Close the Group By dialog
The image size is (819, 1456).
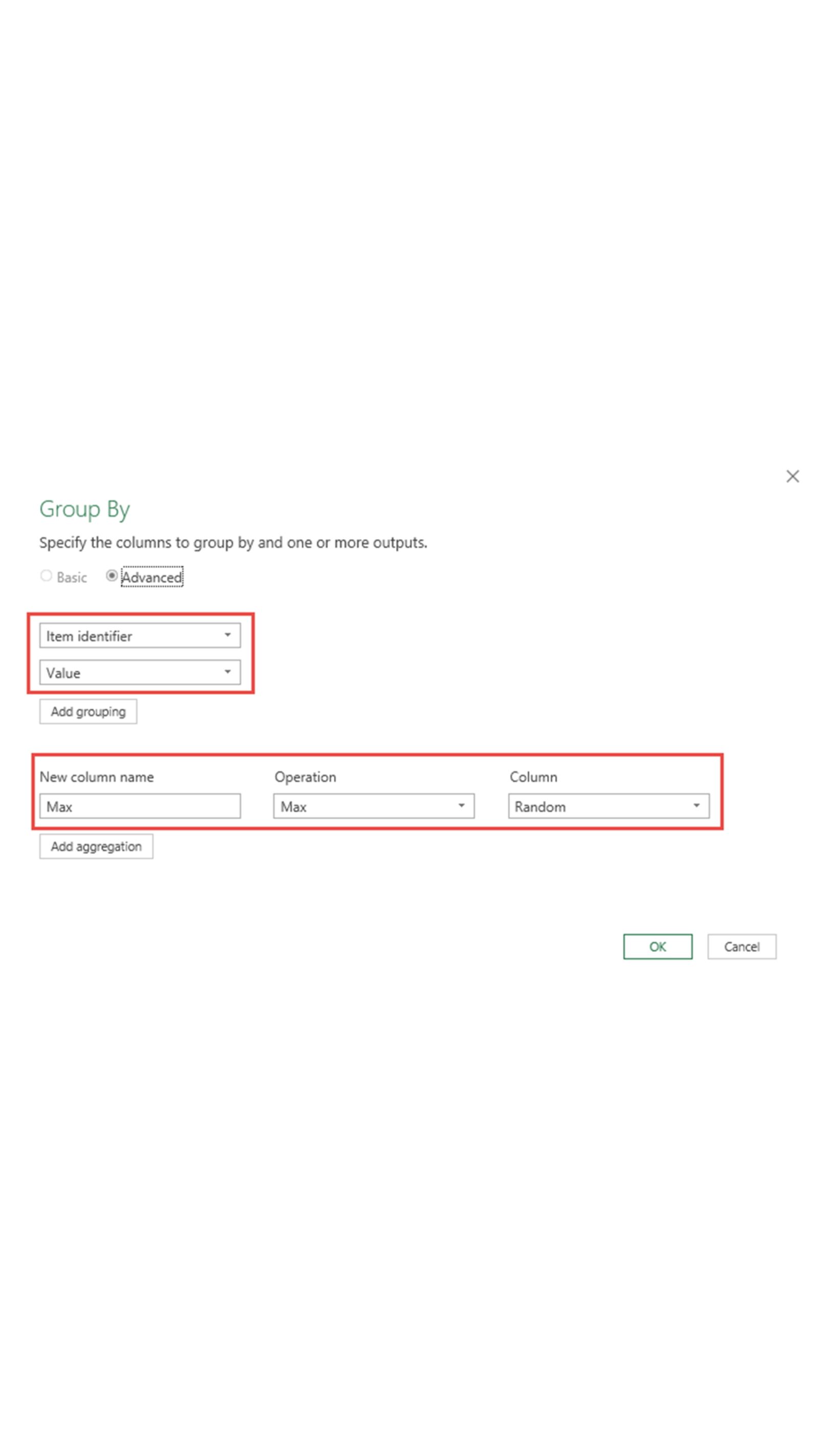tap(792, 476)
